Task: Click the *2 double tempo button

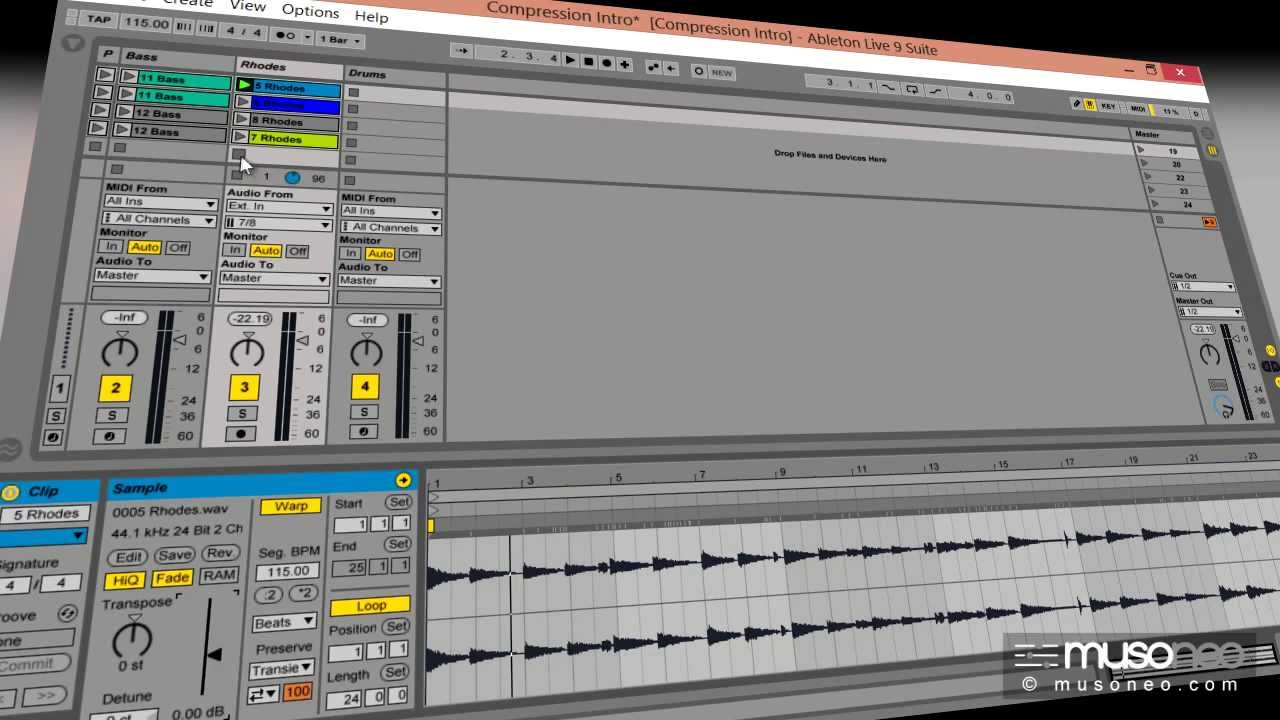Action: pos(302,593)
